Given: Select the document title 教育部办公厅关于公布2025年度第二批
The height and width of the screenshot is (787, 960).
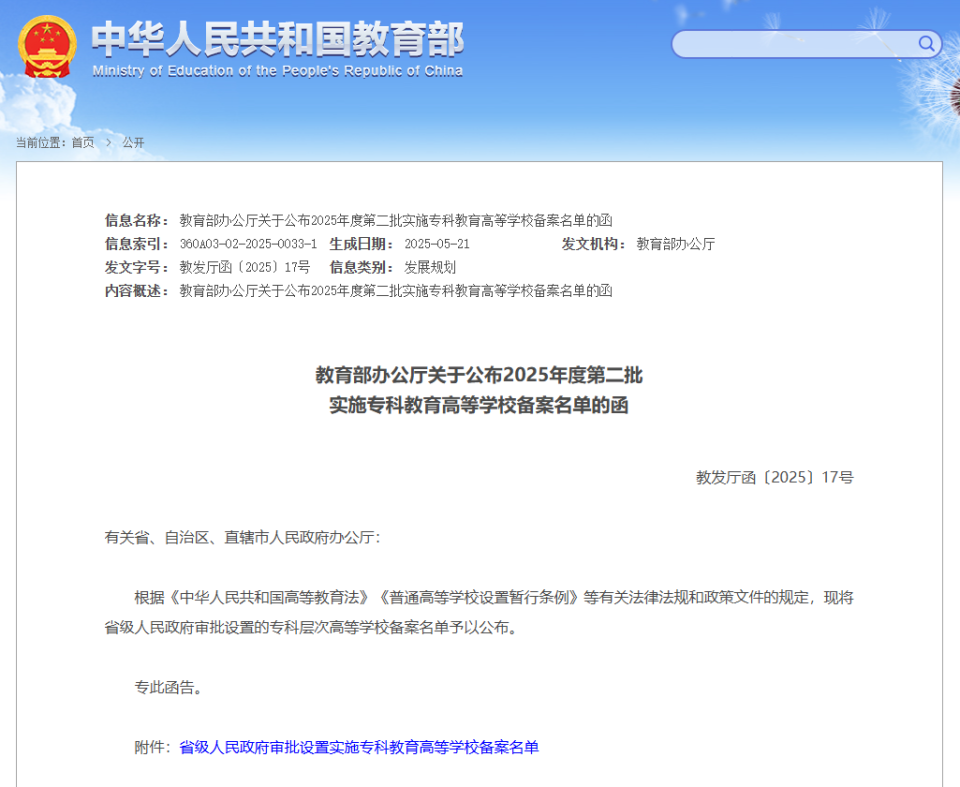Looking at the screenshot, I should [x=478, y=375].
